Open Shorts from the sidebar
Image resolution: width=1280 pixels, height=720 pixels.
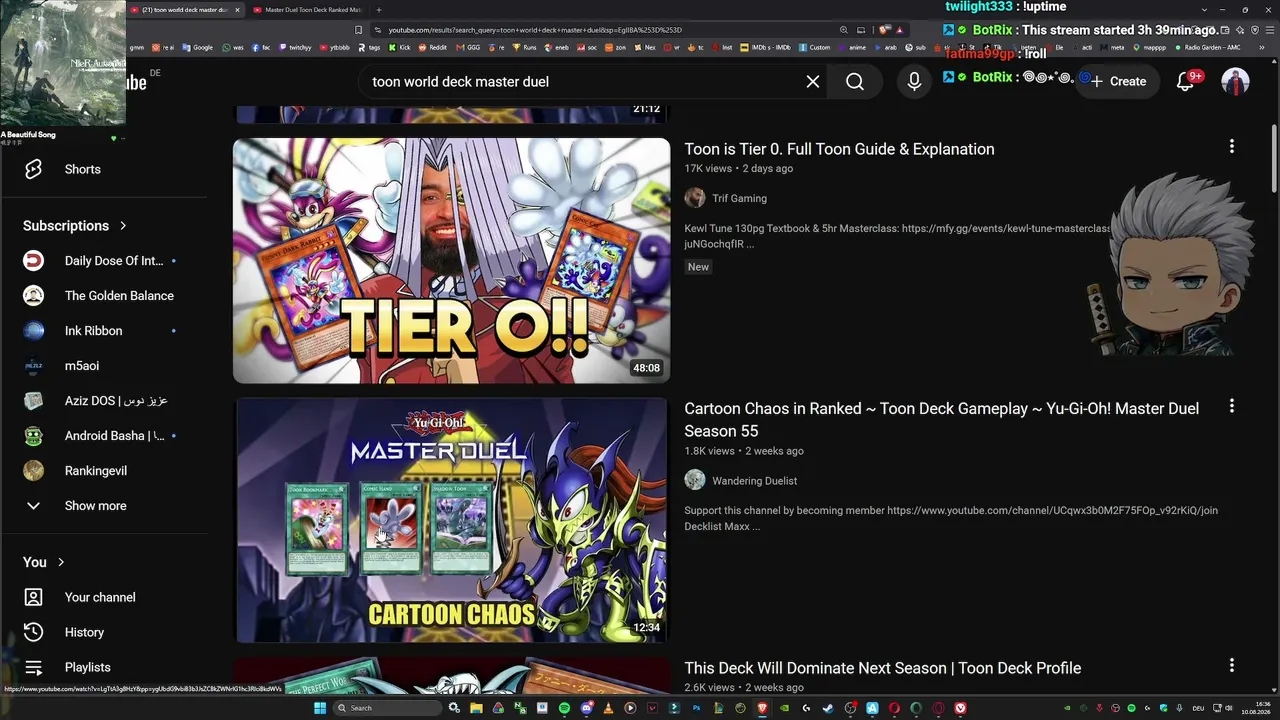[82, 169]
